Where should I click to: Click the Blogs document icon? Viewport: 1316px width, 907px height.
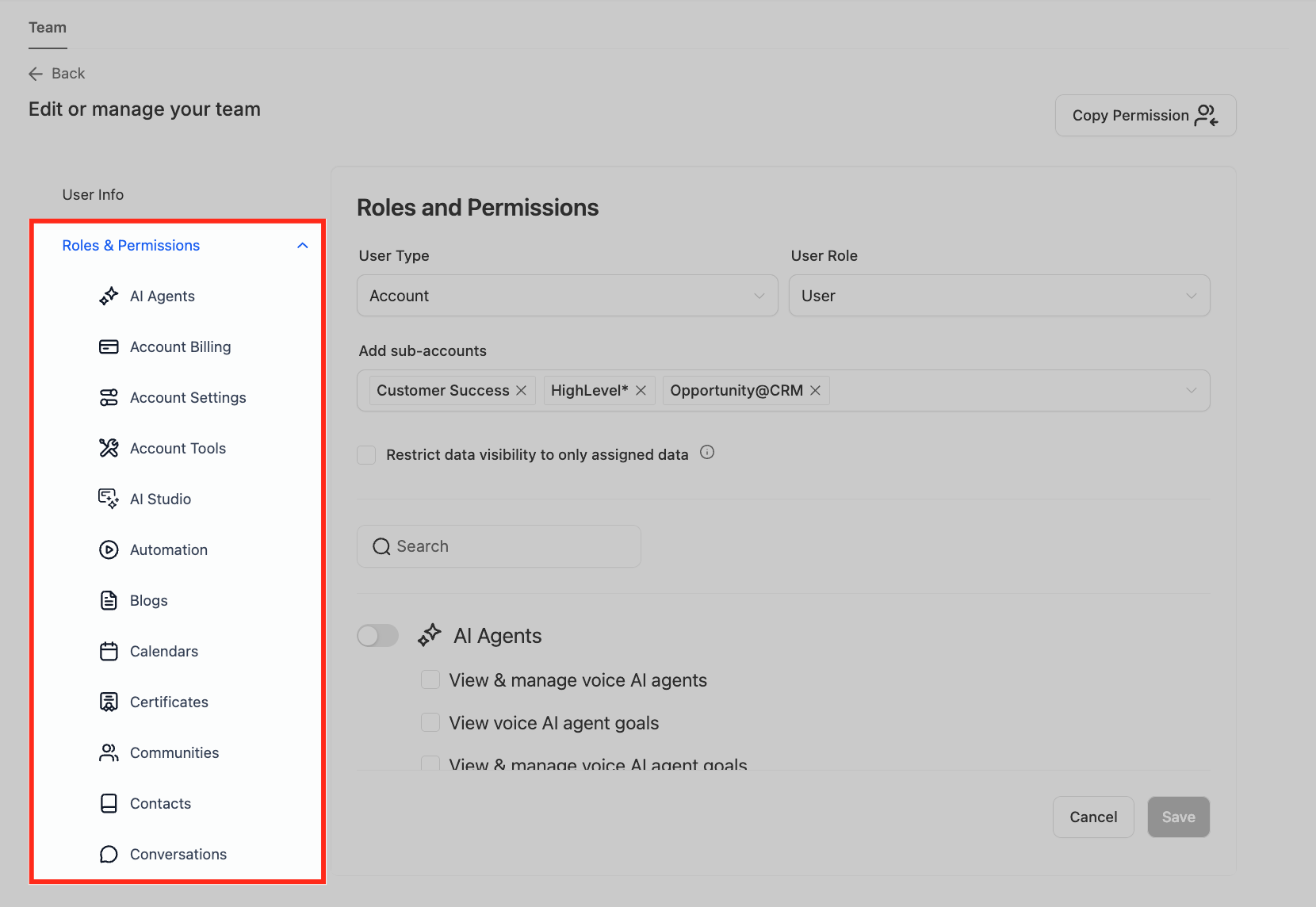[x=109, y=600]
